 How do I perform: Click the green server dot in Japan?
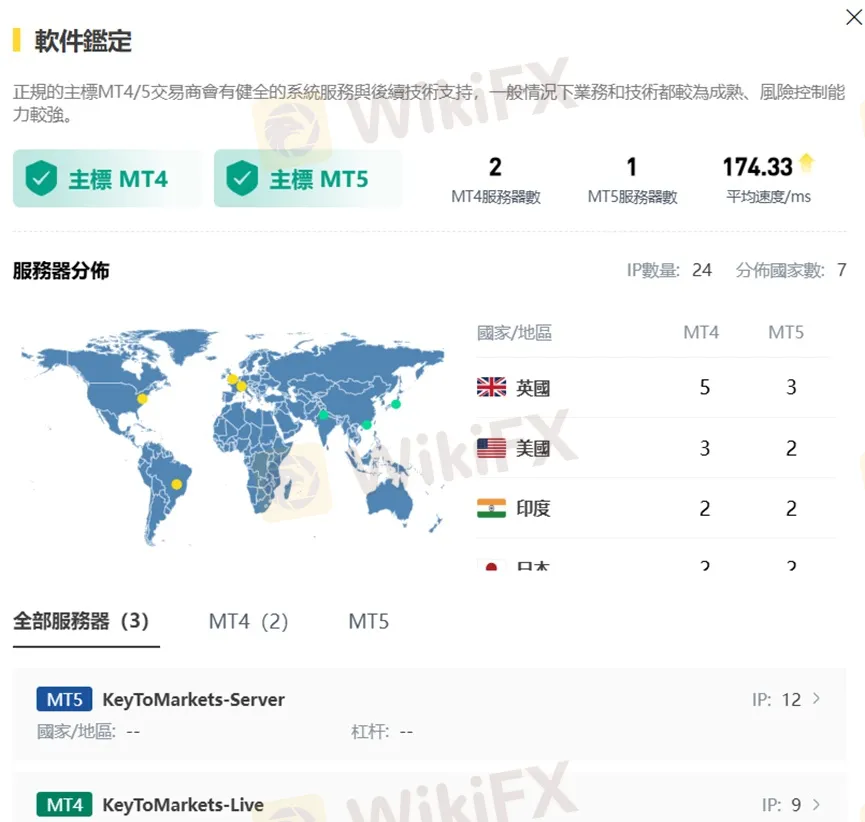pyautogui.click(x=396, y=404)
